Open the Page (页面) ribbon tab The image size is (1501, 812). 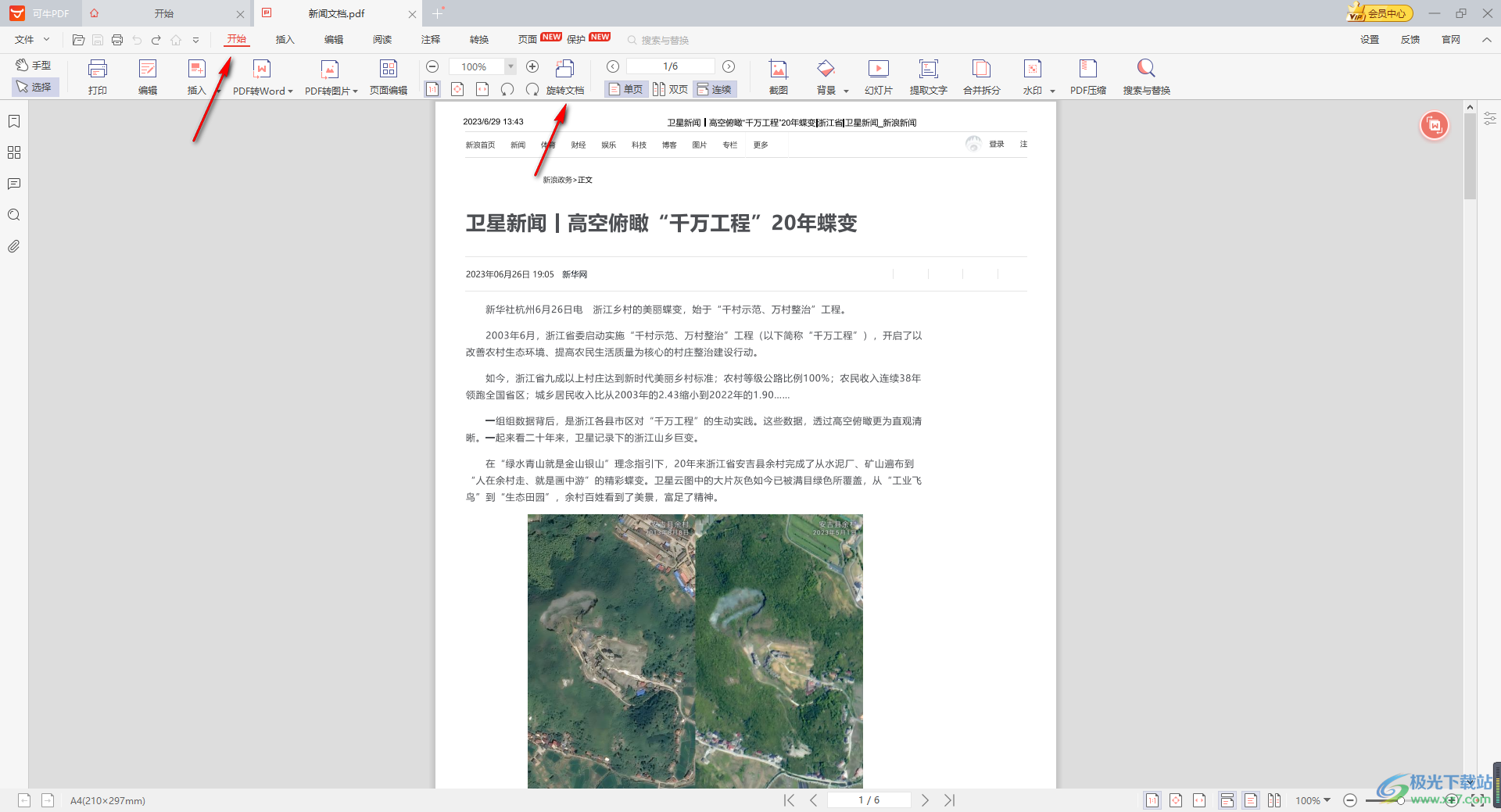(x=528, y=40)
